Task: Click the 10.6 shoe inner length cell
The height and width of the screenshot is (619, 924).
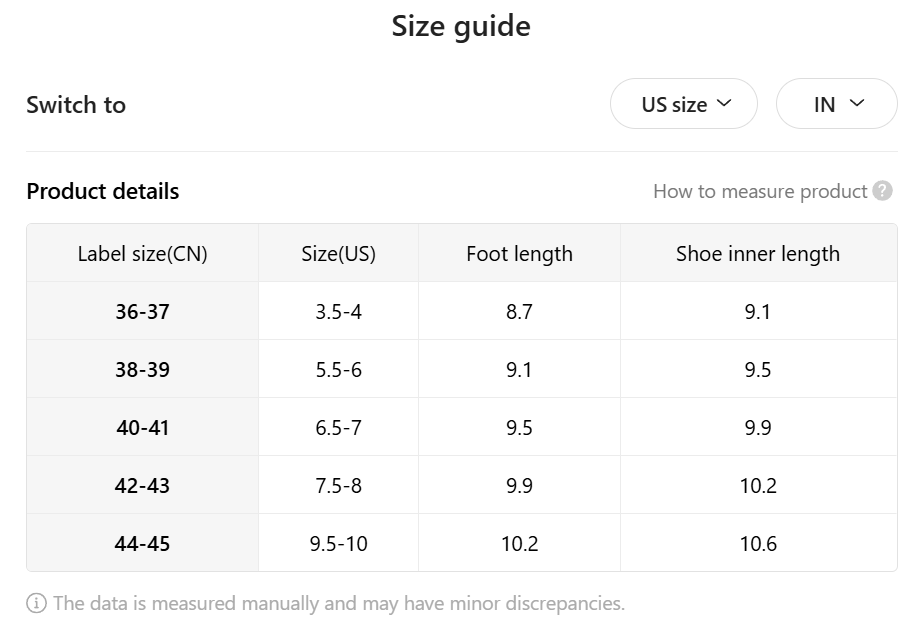Action: point(758,543)
